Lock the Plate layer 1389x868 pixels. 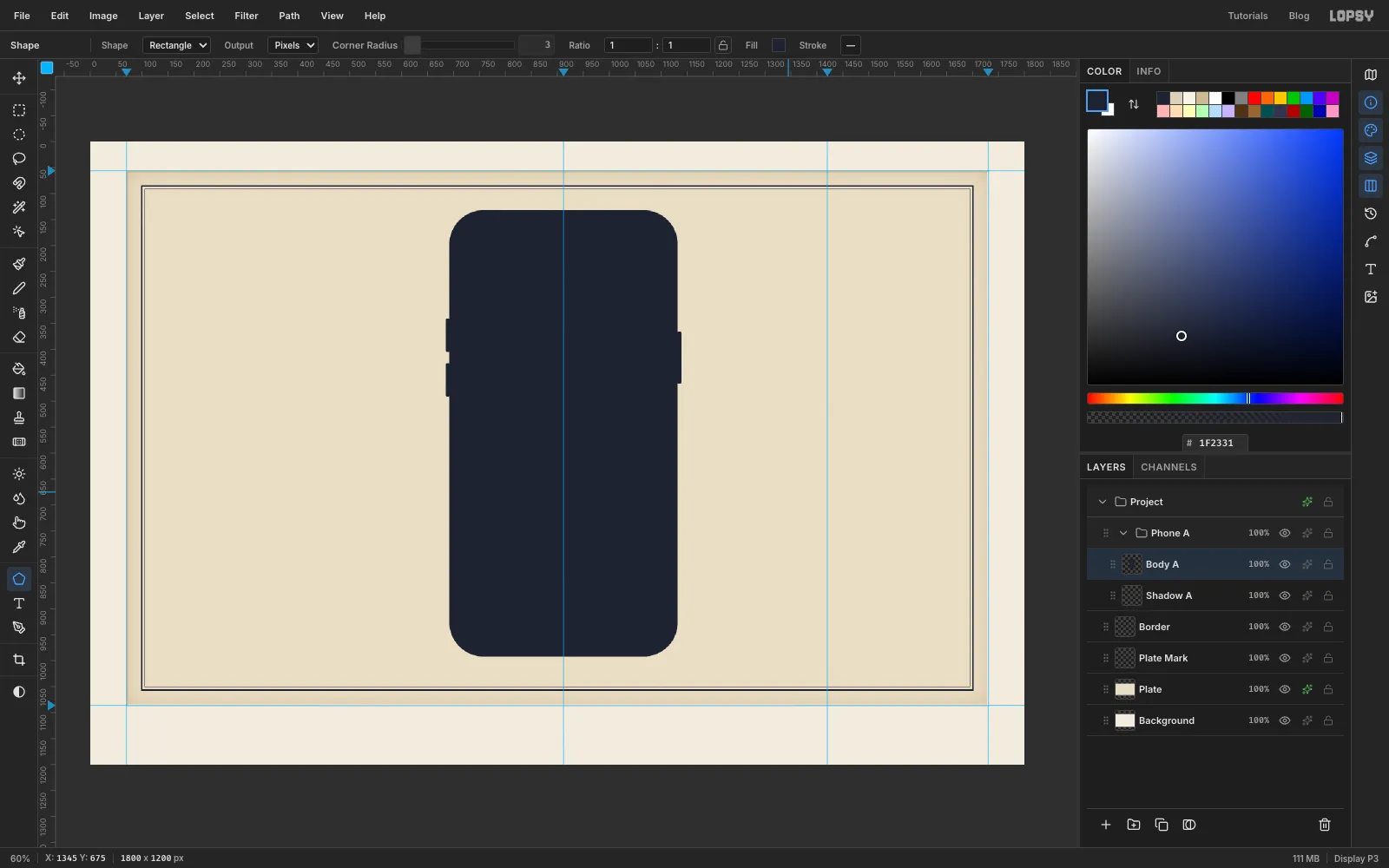coord(1328,689)
